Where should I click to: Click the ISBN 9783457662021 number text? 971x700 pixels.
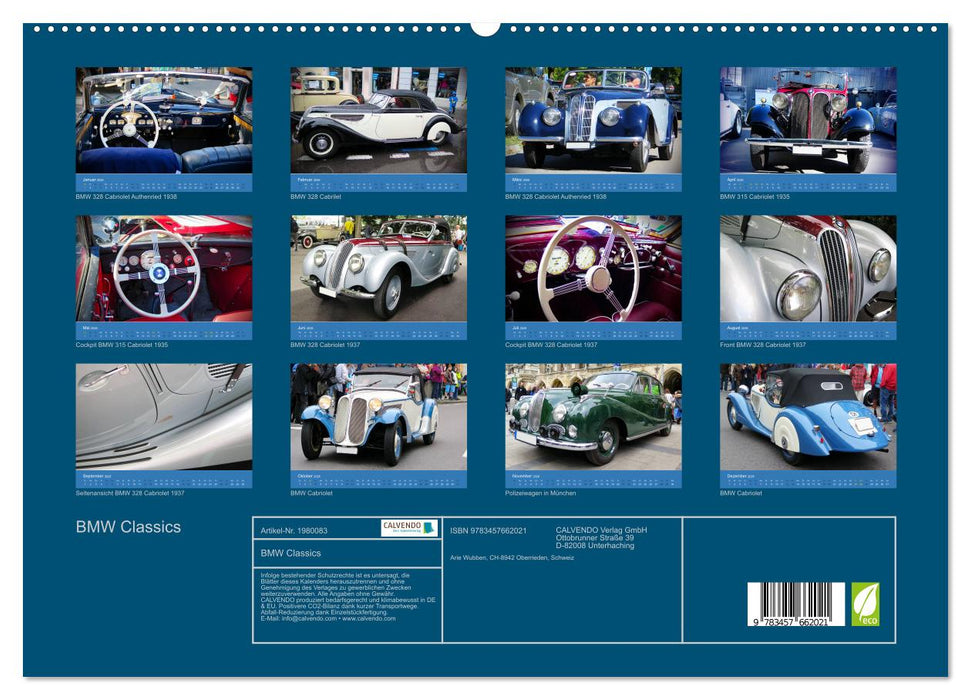[488, 531]
